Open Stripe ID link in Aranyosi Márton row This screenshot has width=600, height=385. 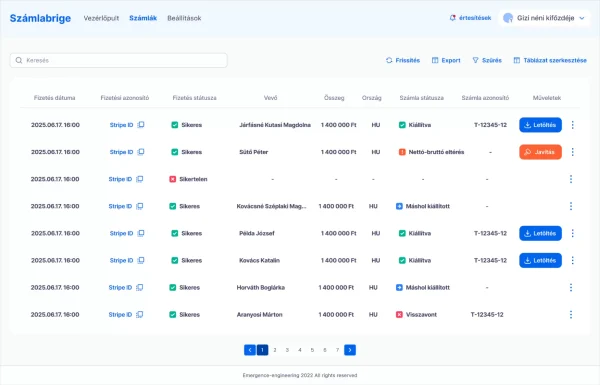[120, 315]
